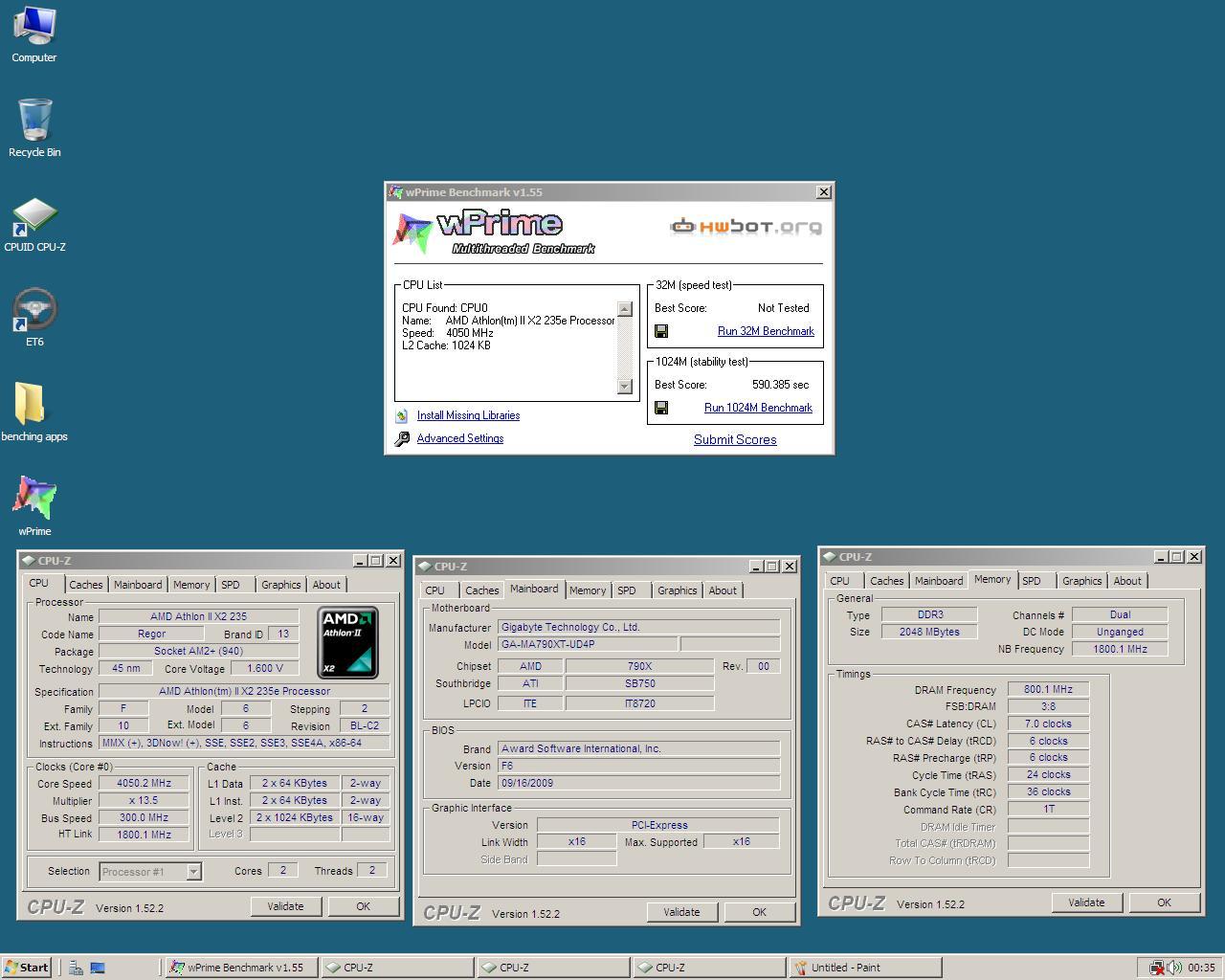Image resolution: width=1225 pixels, height=980 pixels.
Task: Click the AMD Athlon II processor logo
Action: 347,642
